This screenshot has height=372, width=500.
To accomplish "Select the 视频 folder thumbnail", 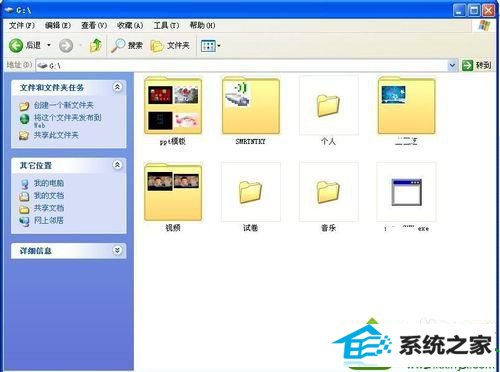I will 173,192.
